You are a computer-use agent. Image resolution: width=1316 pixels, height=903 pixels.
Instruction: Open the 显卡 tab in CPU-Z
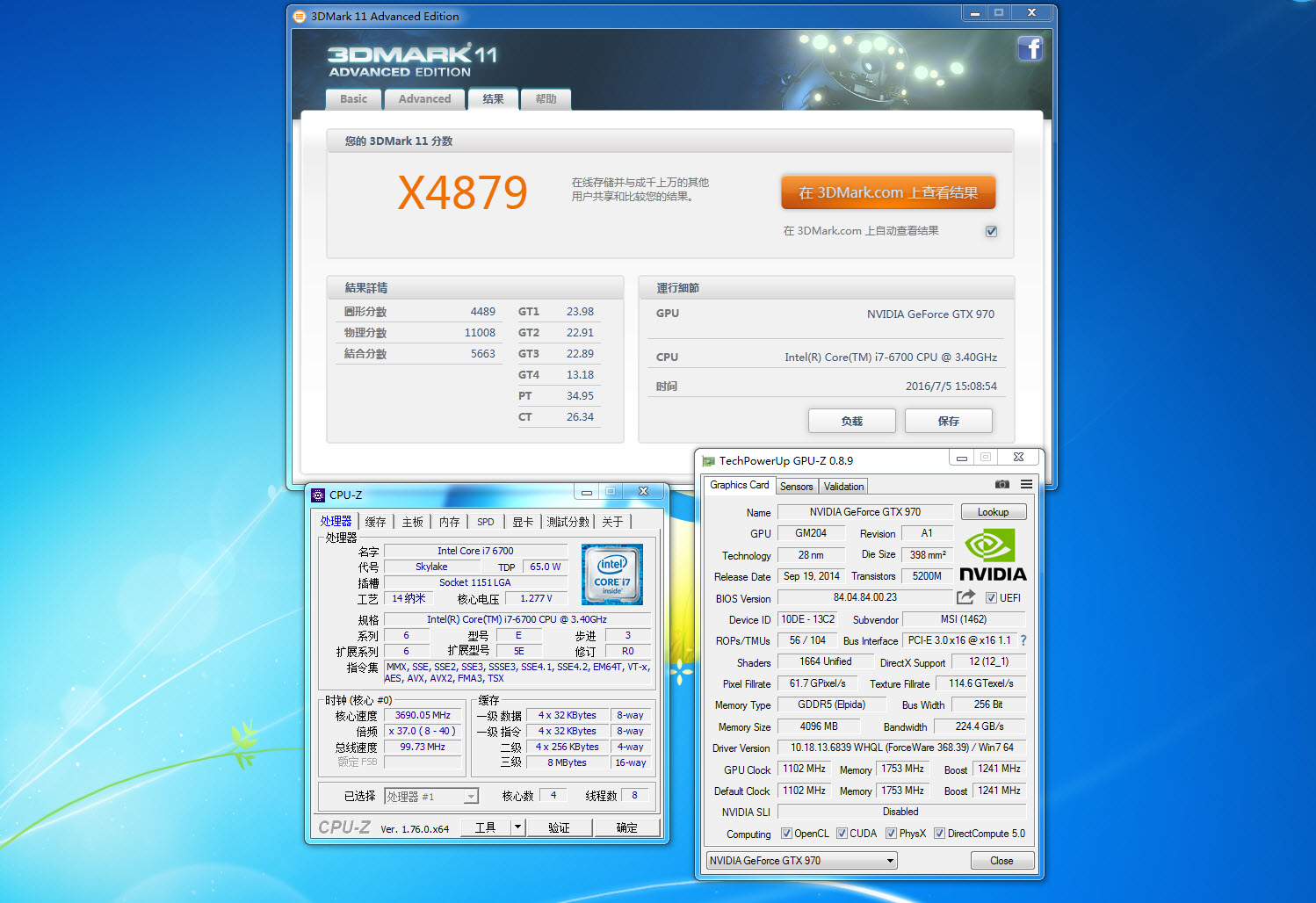pyautogui.click(x=523, y=522)
